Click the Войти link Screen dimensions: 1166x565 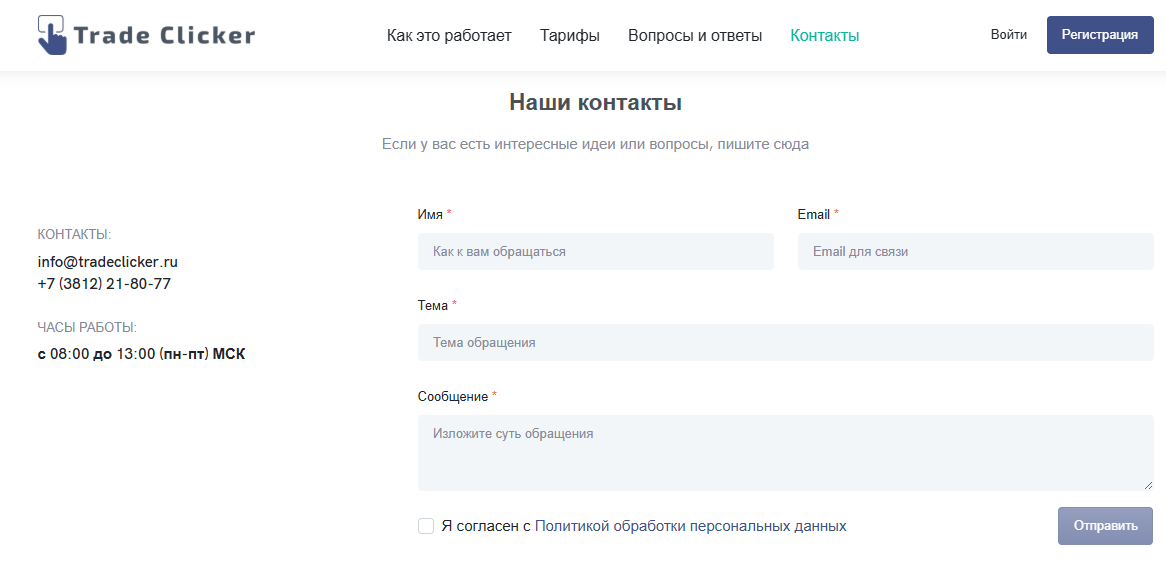pos(1008,35)
